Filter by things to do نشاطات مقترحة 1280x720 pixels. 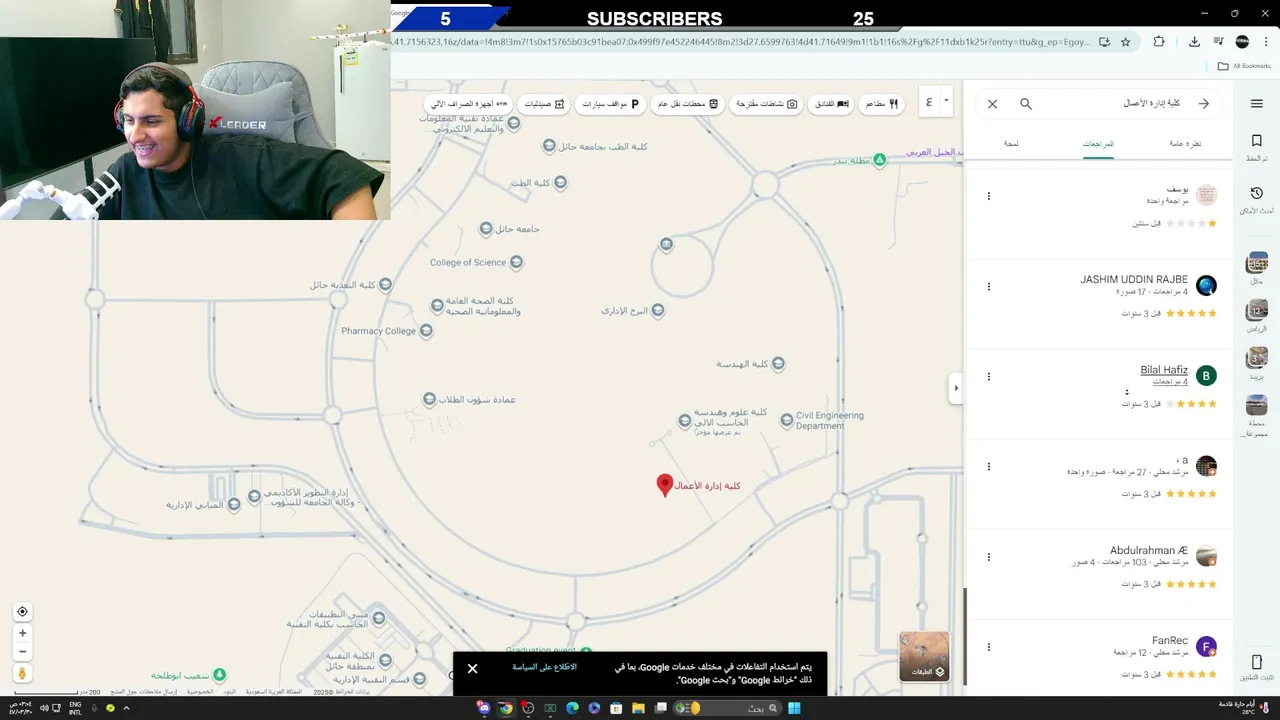(x=766, y=104)
